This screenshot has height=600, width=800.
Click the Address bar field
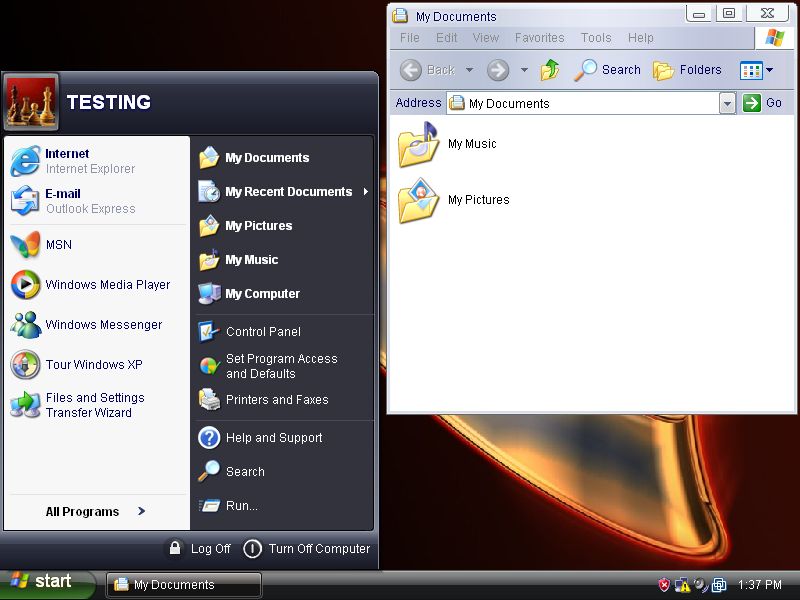pyautogui.click(x=583, y=104)
